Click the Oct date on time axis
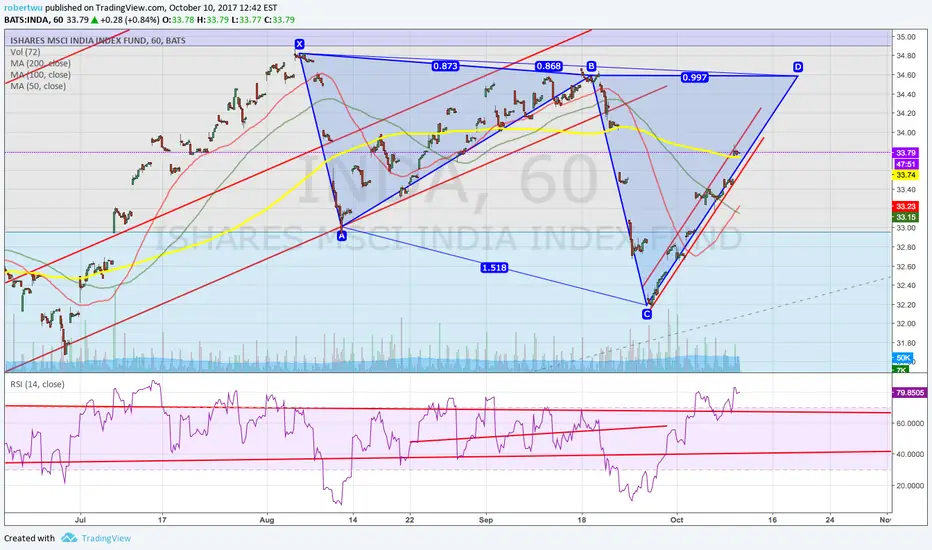 [x=676, y=520]
